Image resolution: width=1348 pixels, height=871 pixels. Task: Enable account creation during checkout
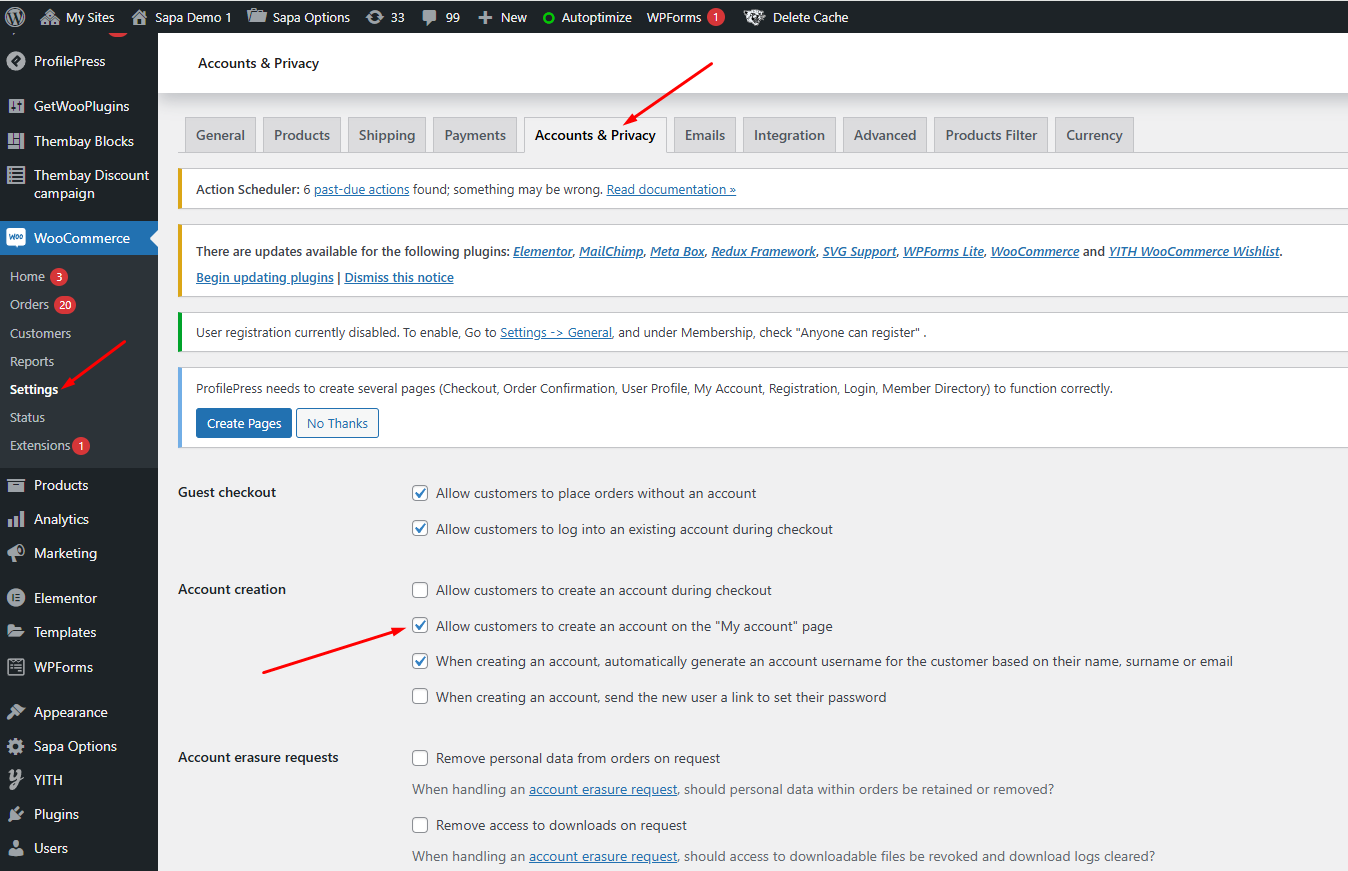420,590
